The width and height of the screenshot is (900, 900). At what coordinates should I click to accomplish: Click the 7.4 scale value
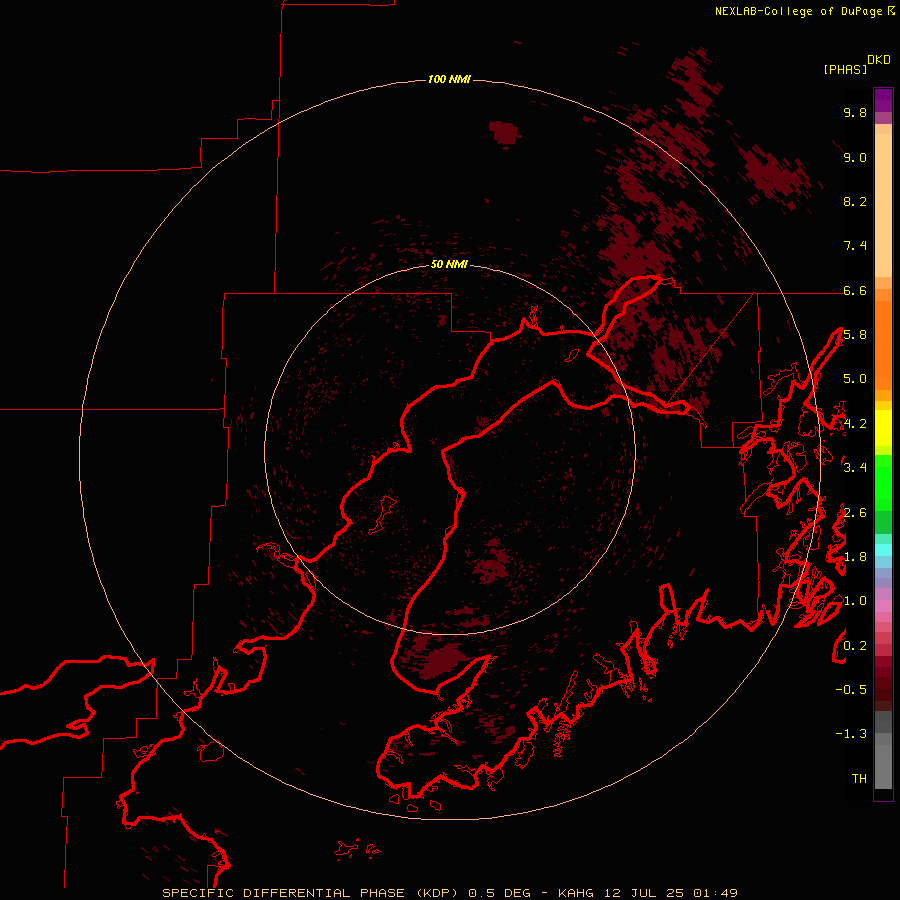pos(855,246)
